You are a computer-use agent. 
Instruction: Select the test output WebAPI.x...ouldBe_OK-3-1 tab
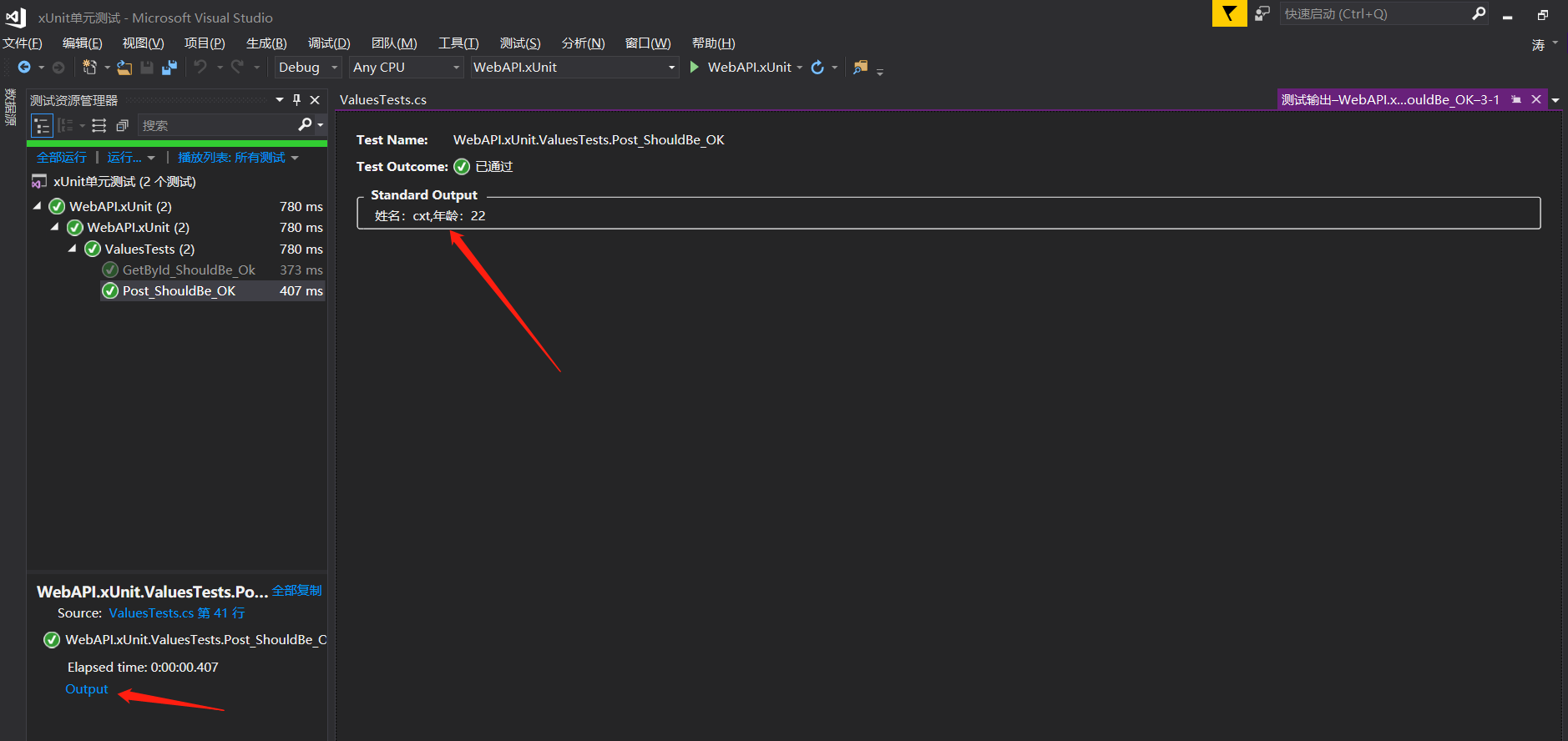[x=1390, y=100]
